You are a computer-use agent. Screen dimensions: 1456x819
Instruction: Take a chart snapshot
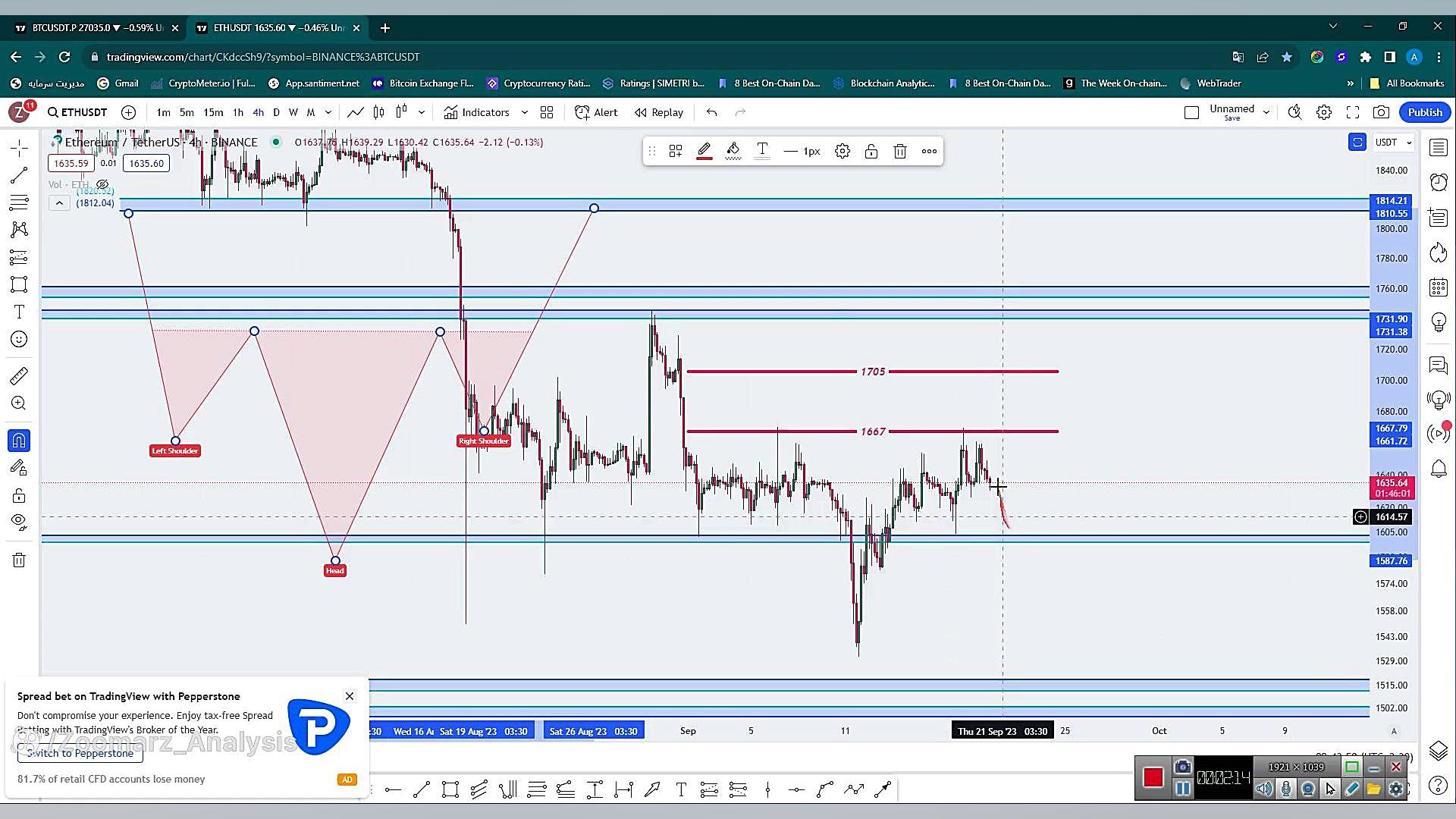pyautogui.click(x=1382, y=112)
